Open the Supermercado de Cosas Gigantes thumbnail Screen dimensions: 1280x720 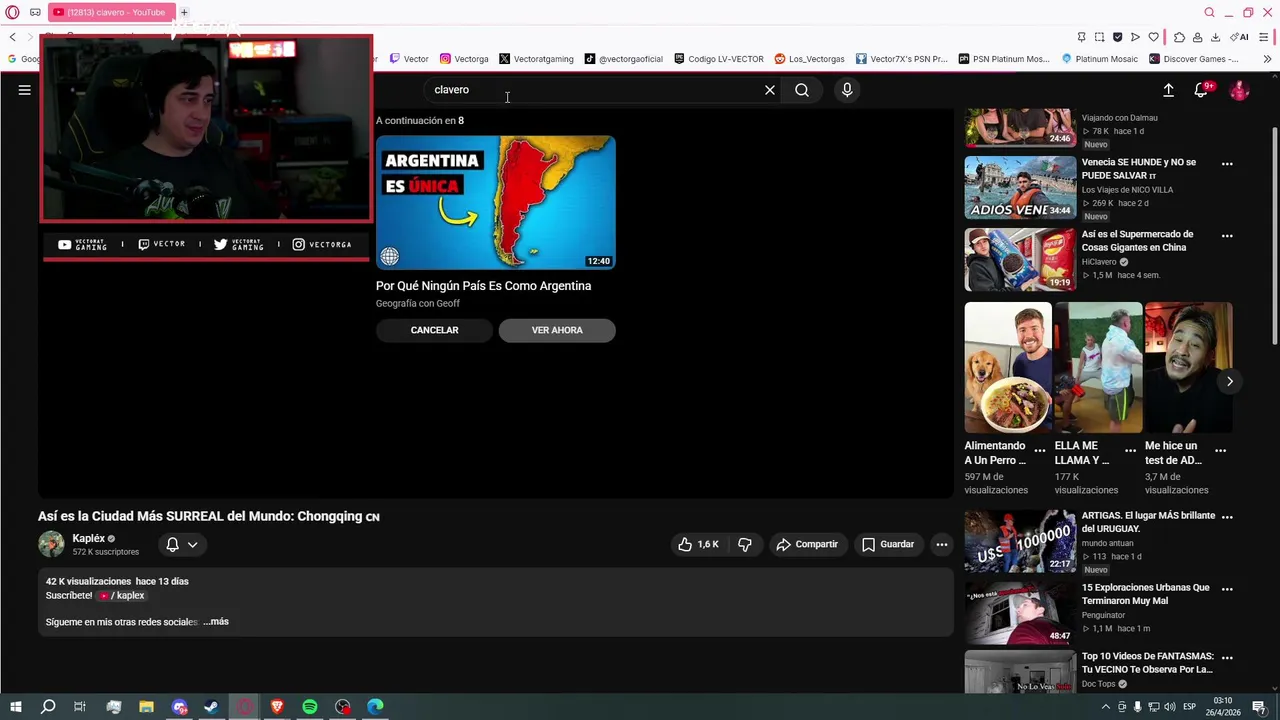(1020, 259)
